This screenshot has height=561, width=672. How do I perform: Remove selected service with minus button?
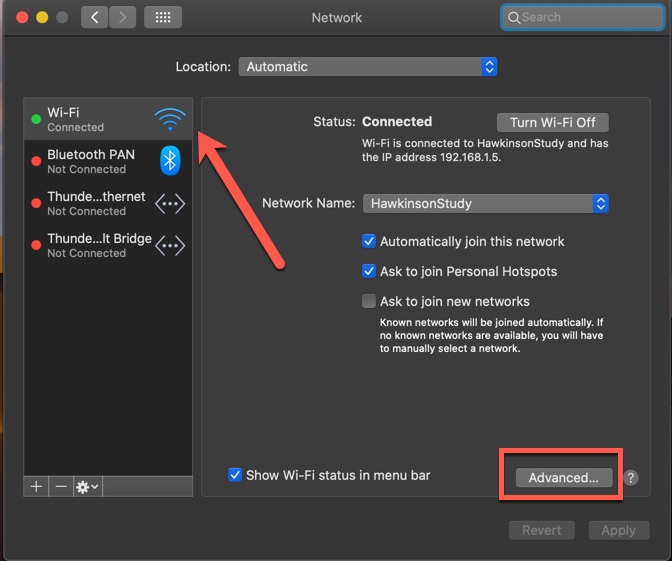pyautogui.click(x=61, y=486)
